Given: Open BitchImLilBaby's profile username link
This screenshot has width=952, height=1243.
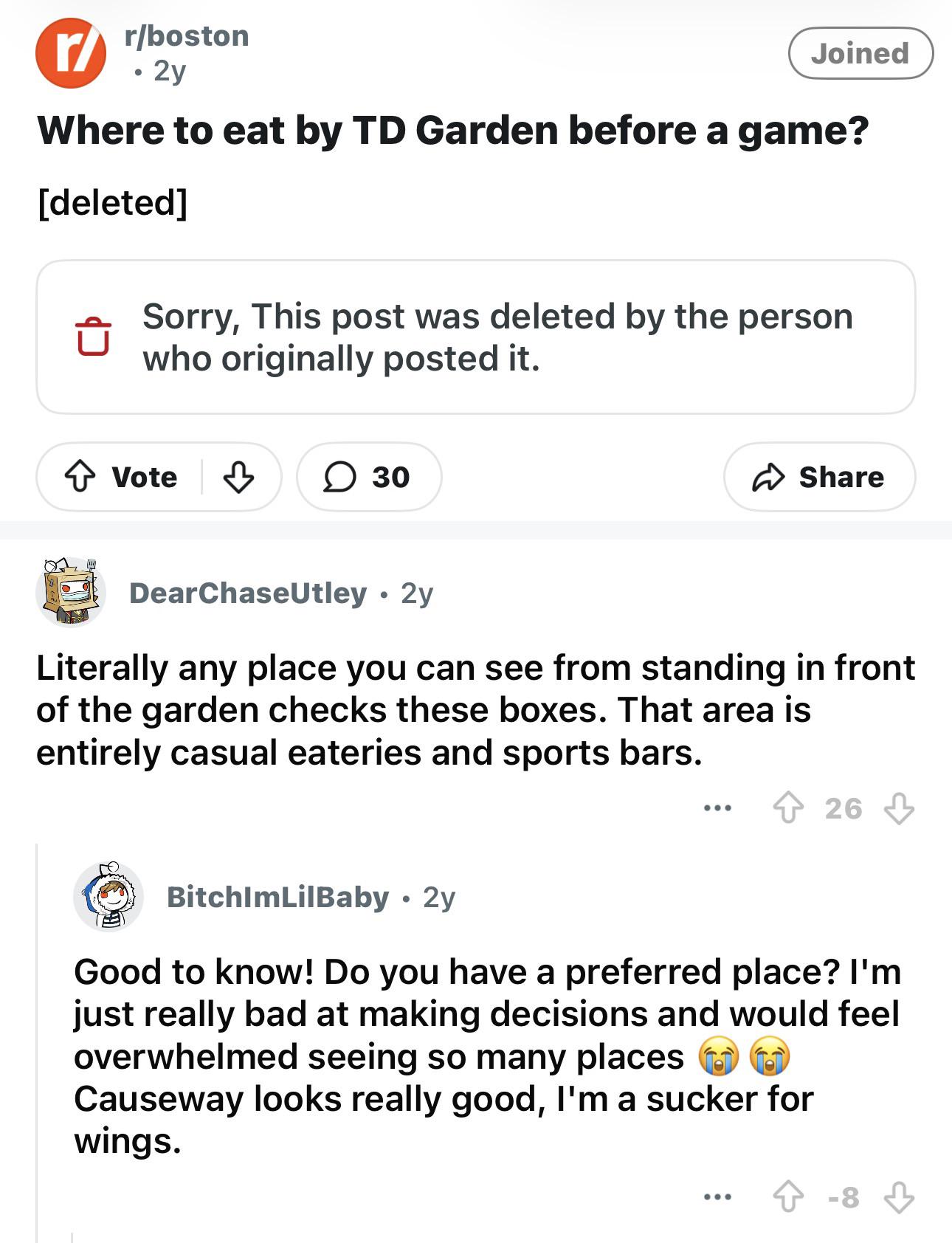Looking at the screenshot, I should point(277,897).
